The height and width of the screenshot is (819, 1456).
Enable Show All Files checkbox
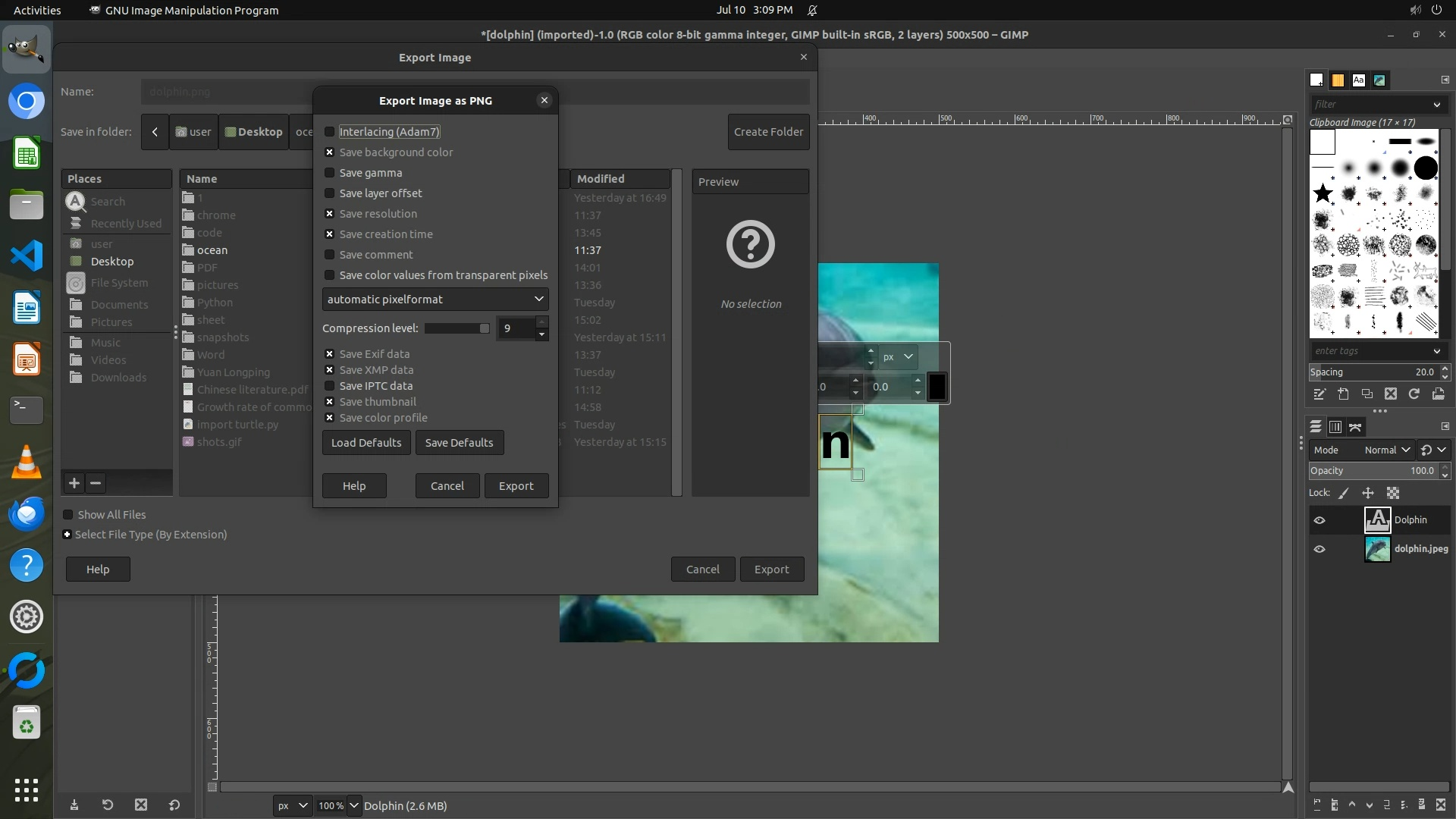(x=68, y=515)
